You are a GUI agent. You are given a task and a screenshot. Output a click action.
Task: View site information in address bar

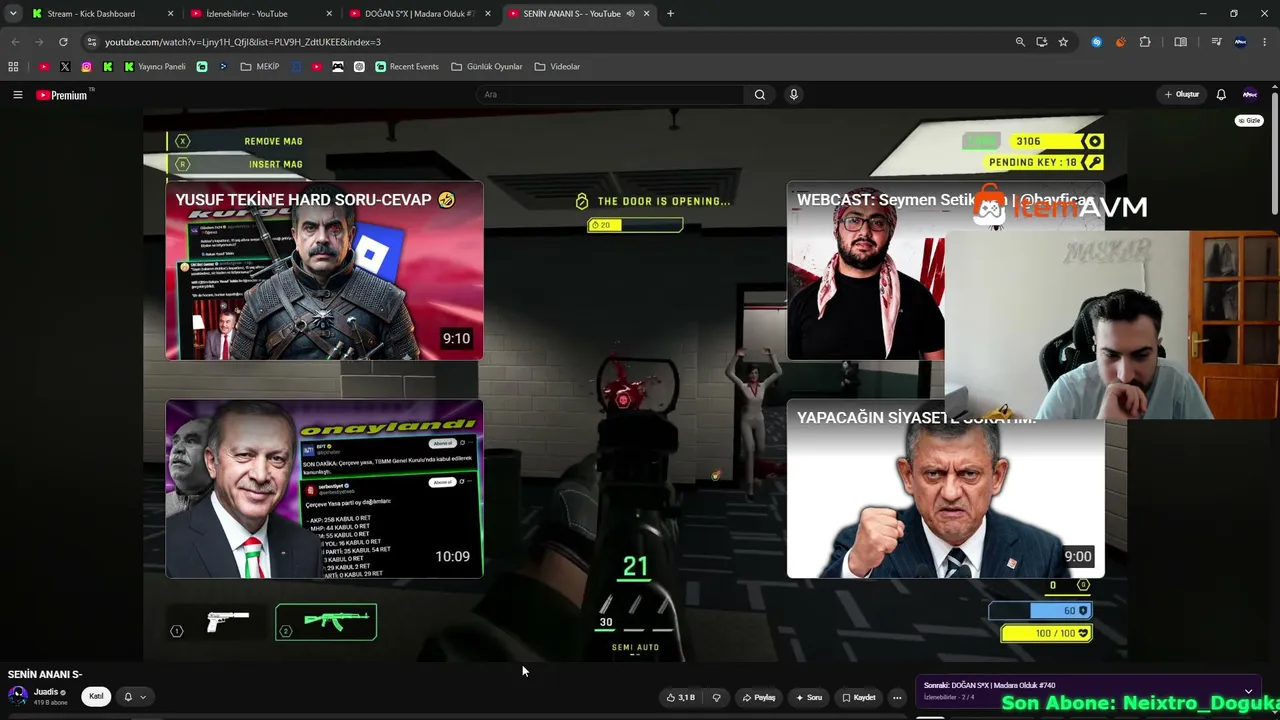[x=91, y=42]
